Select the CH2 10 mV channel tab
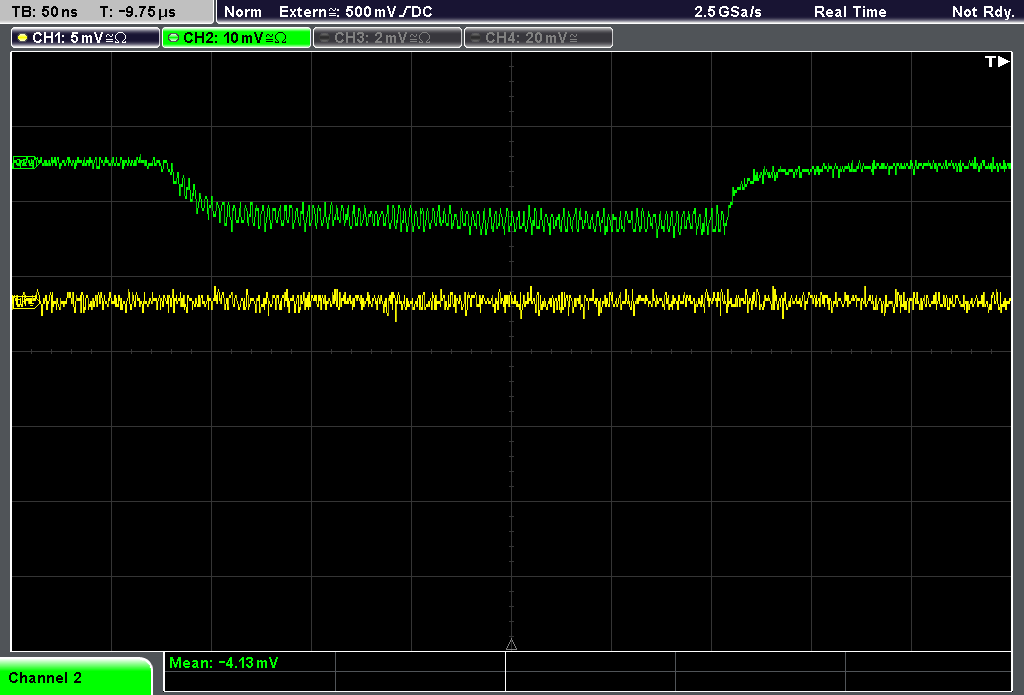The width and height of the screenshot is (1024, 695). click(236, 38)
